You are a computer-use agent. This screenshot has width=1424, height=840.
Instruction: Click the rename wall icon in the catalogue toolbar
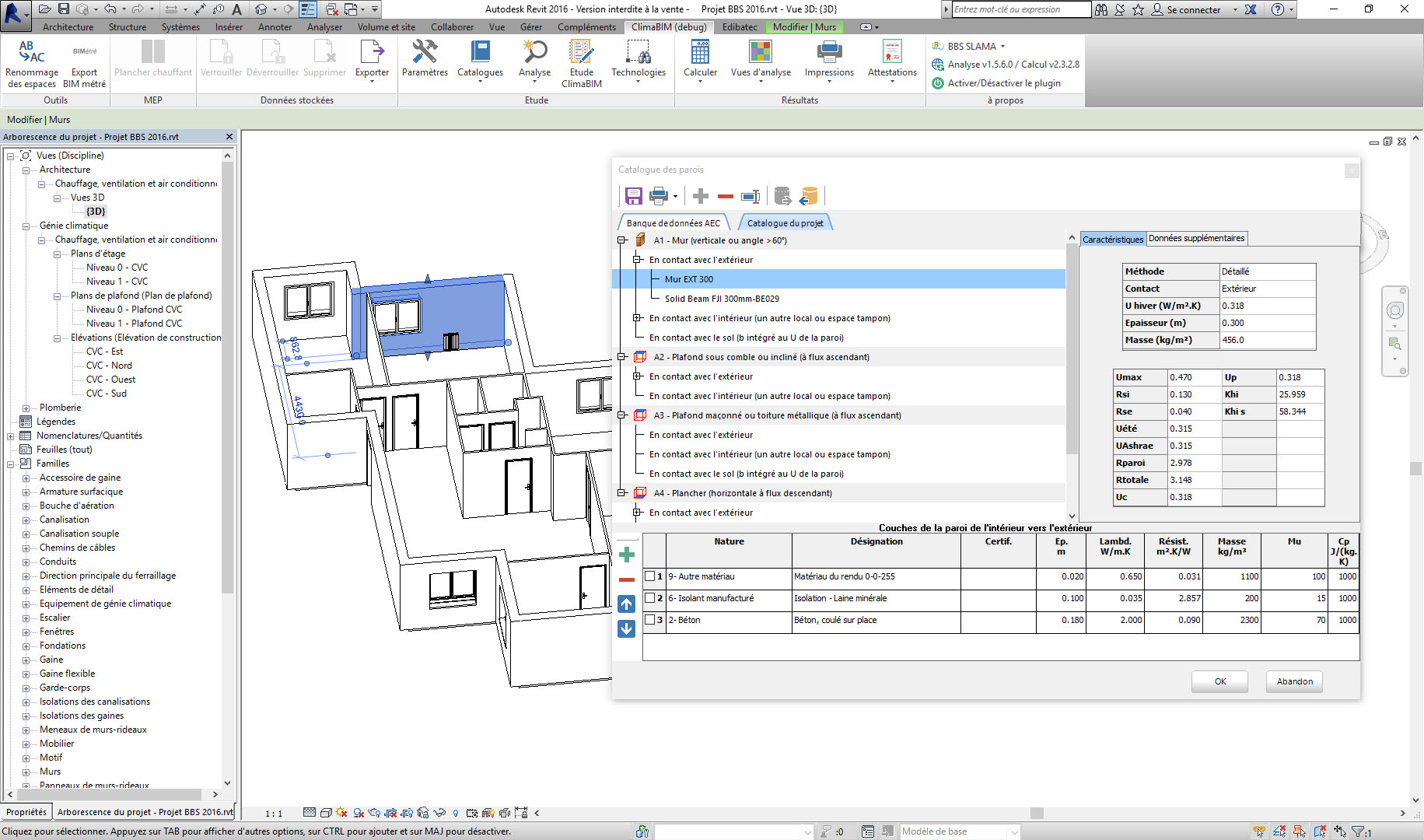pyautogui.click(x=750, y=196)
